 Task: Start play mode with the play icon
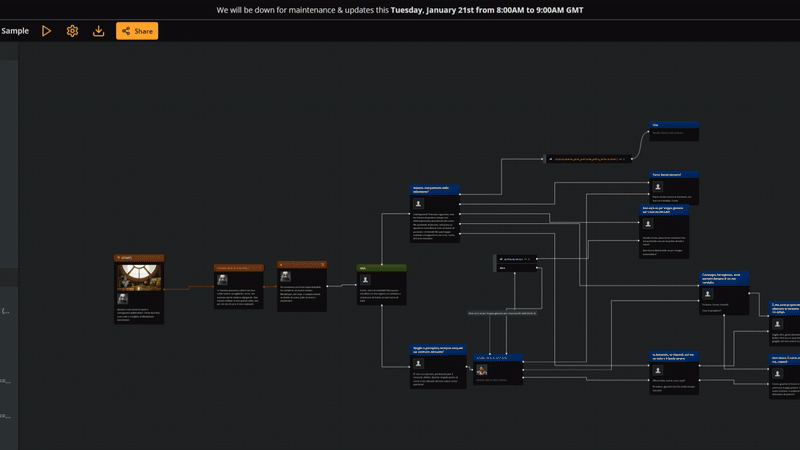pos(46,31)
